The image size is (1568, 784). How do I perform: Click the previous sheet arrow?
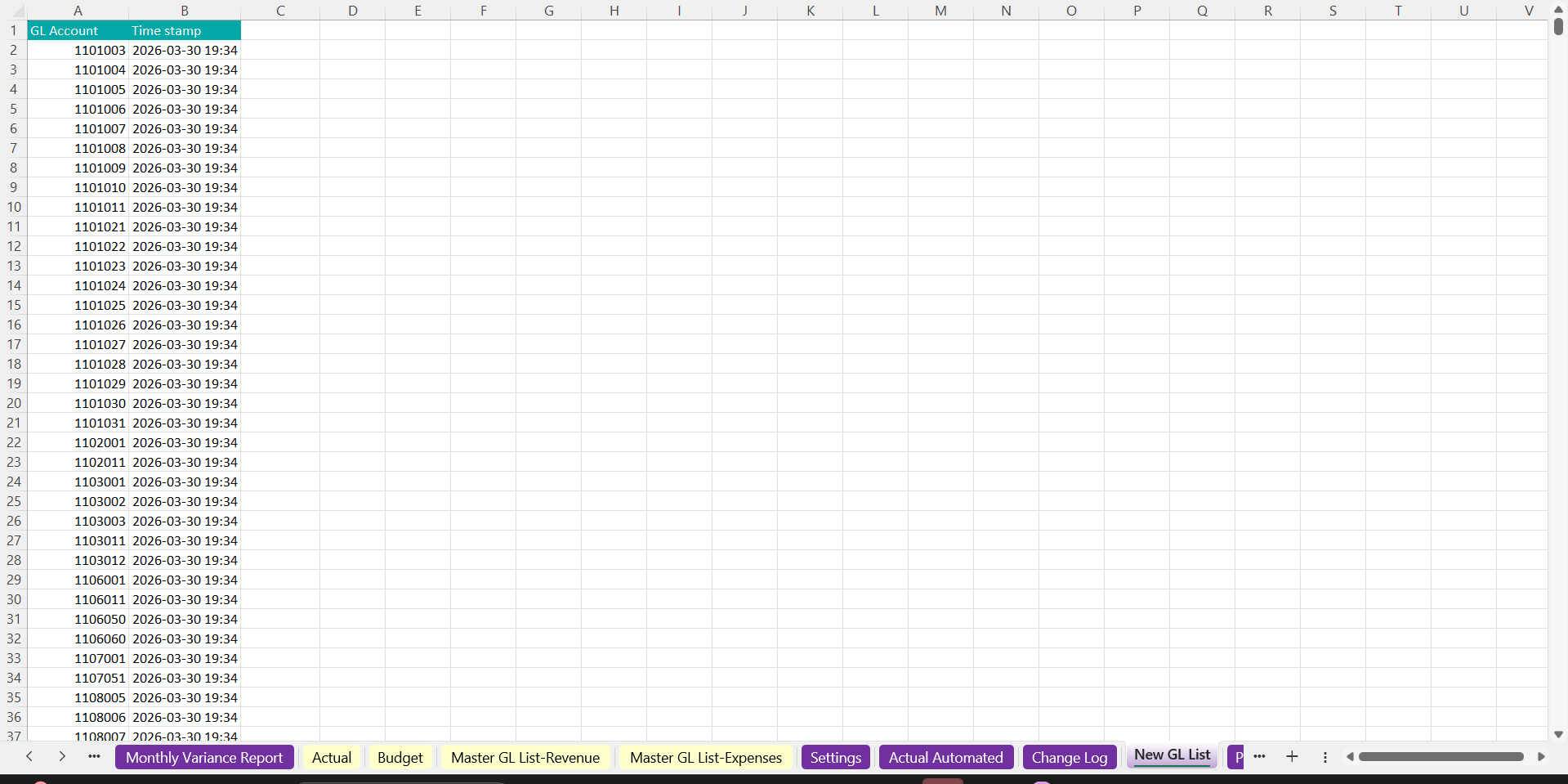(29, 757)
